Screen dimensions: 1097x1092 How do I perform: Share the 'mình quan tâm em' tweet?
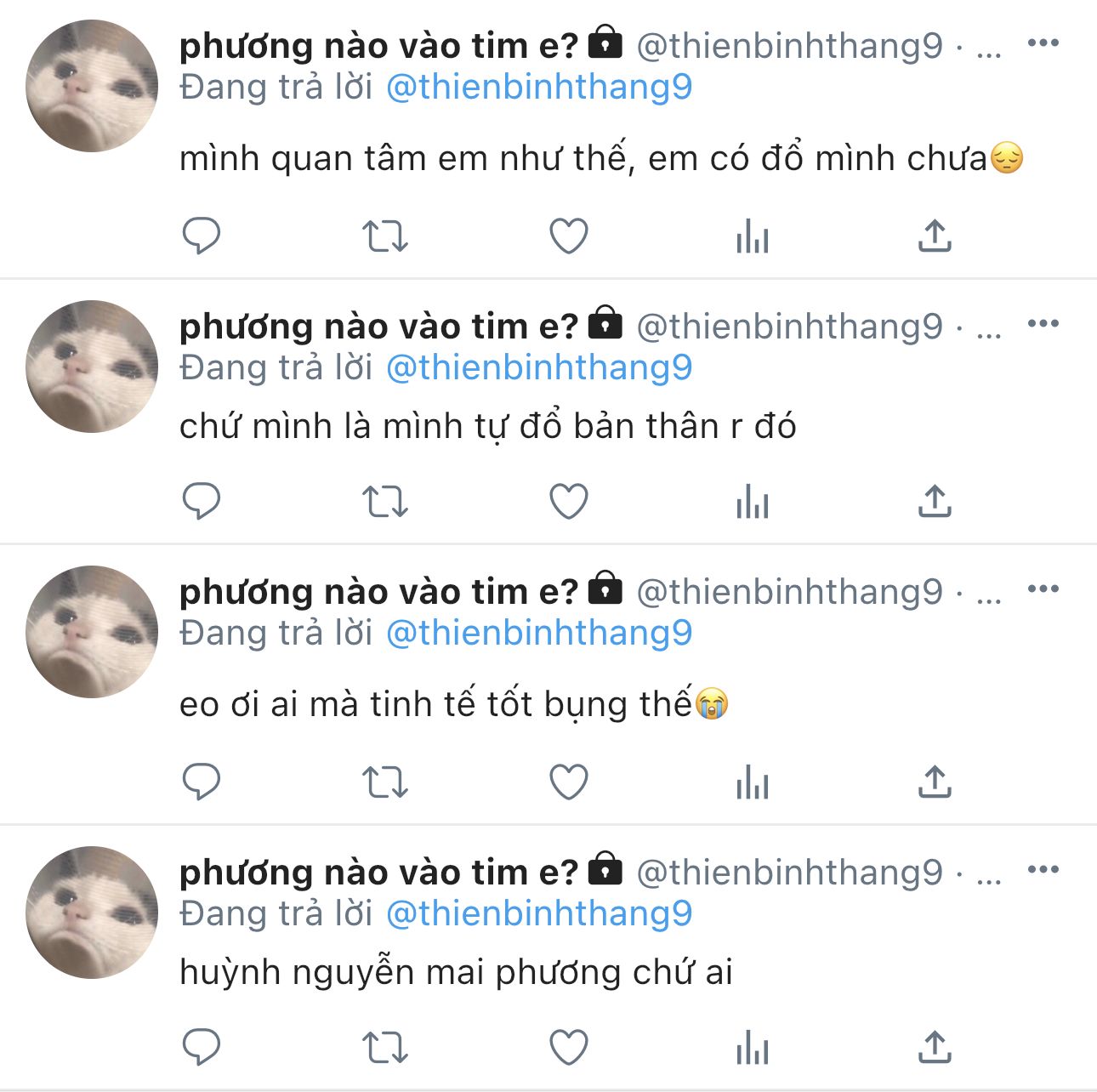935,236
